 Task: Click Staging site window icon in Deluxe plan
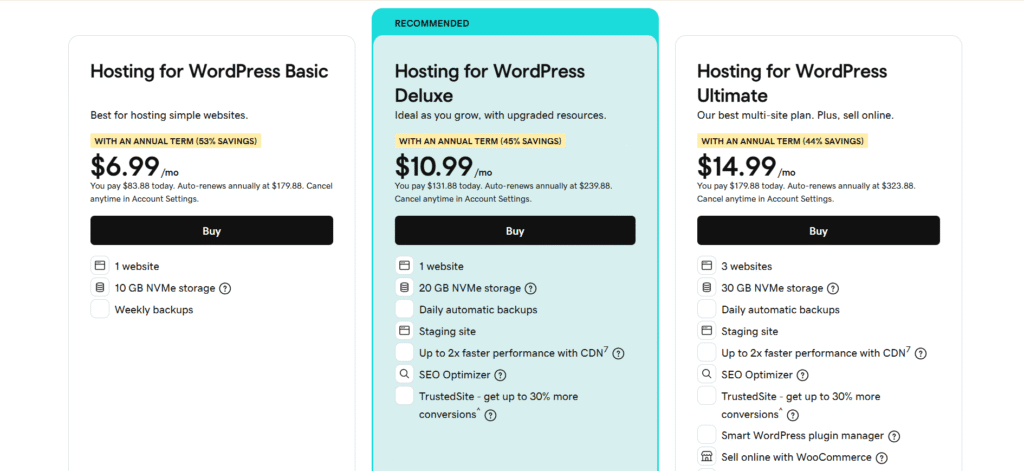pyautogui.click(x=404, y=331)
